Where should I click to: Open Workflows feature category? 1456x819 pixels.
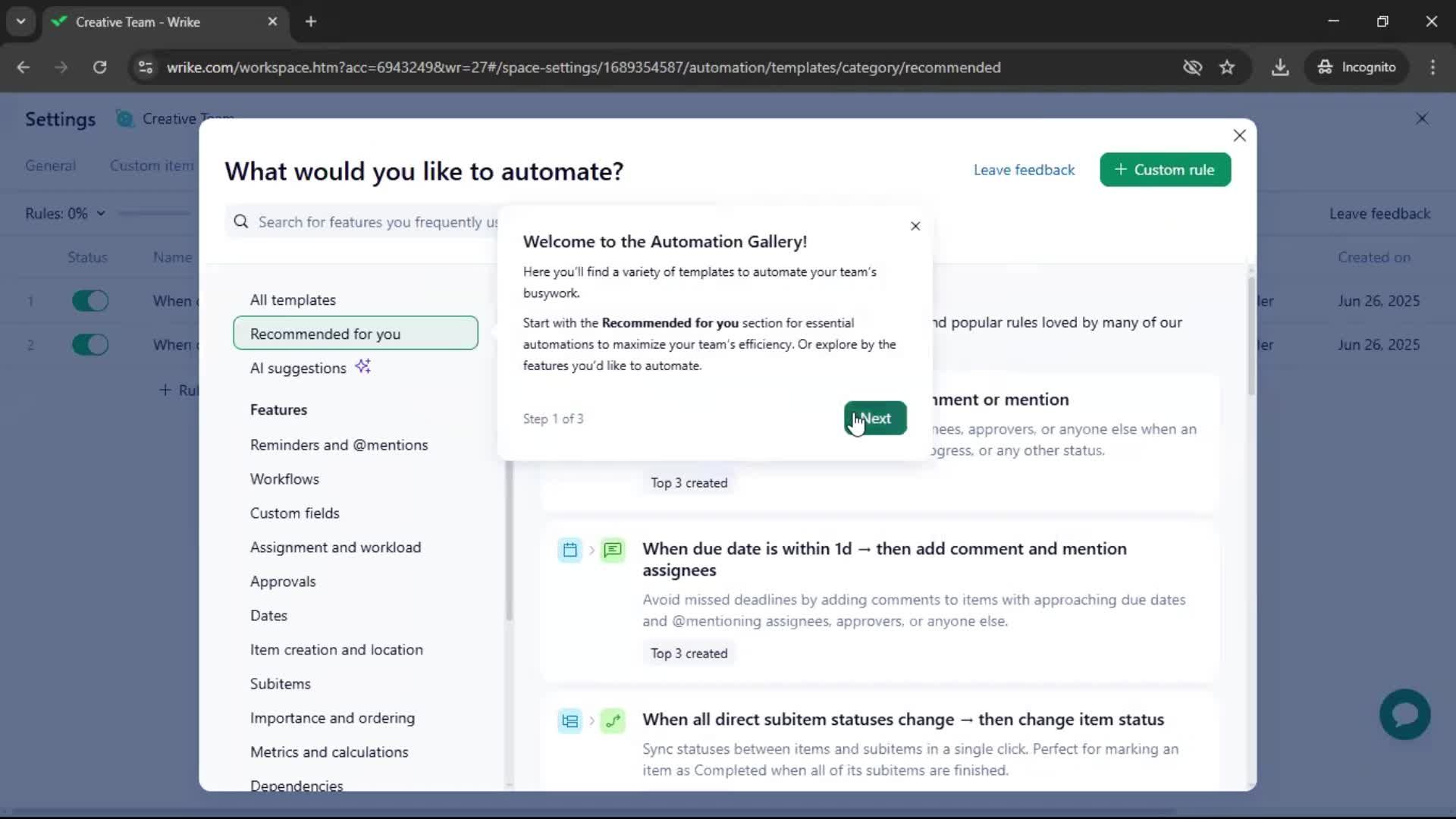(284, 479)
